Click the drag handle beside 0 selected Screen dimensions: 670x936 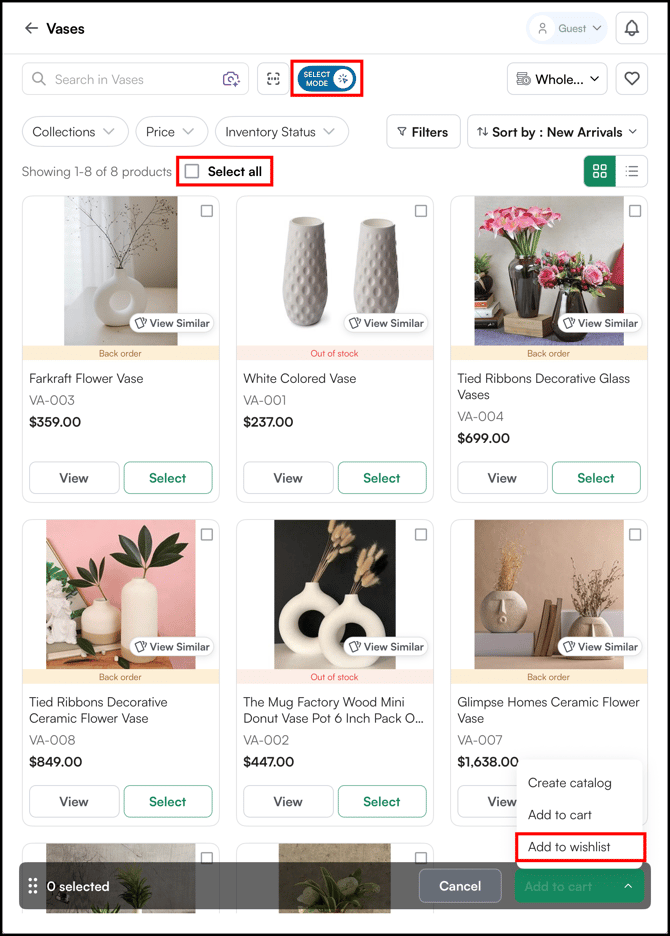(33, 886)
